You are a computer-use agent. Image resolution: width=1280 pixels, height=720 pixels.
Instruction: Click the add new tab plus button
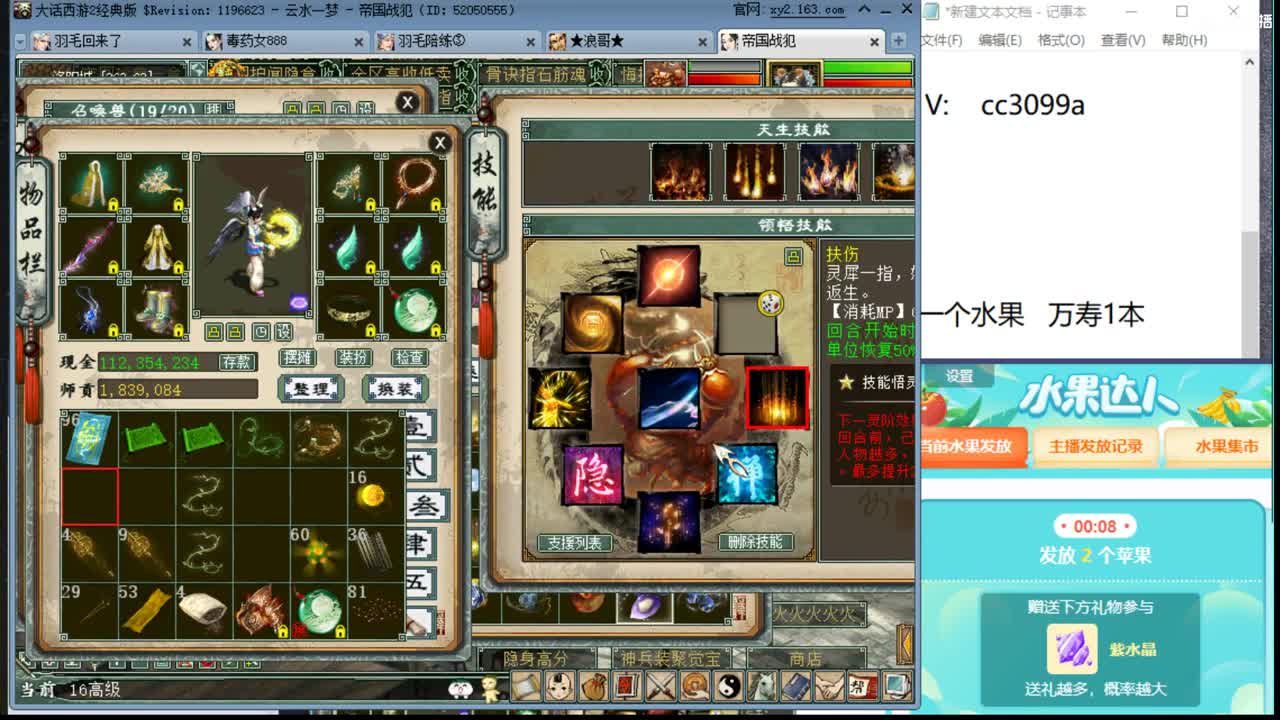(898, 41)
